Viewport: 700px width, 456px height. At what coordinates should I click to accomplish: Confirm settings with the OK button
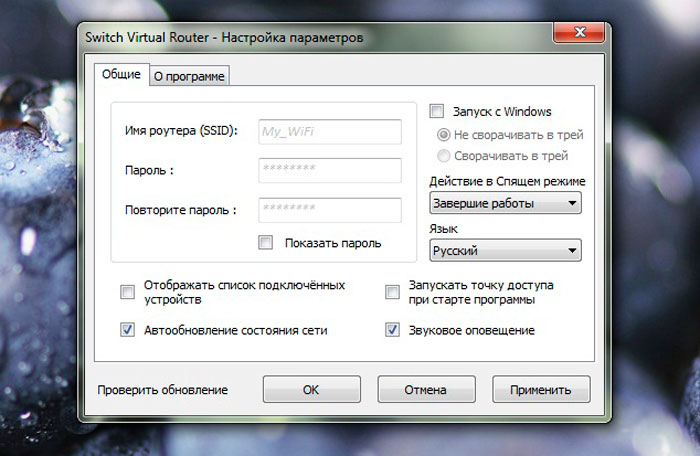pyautogui.click(x=312, y=389)
